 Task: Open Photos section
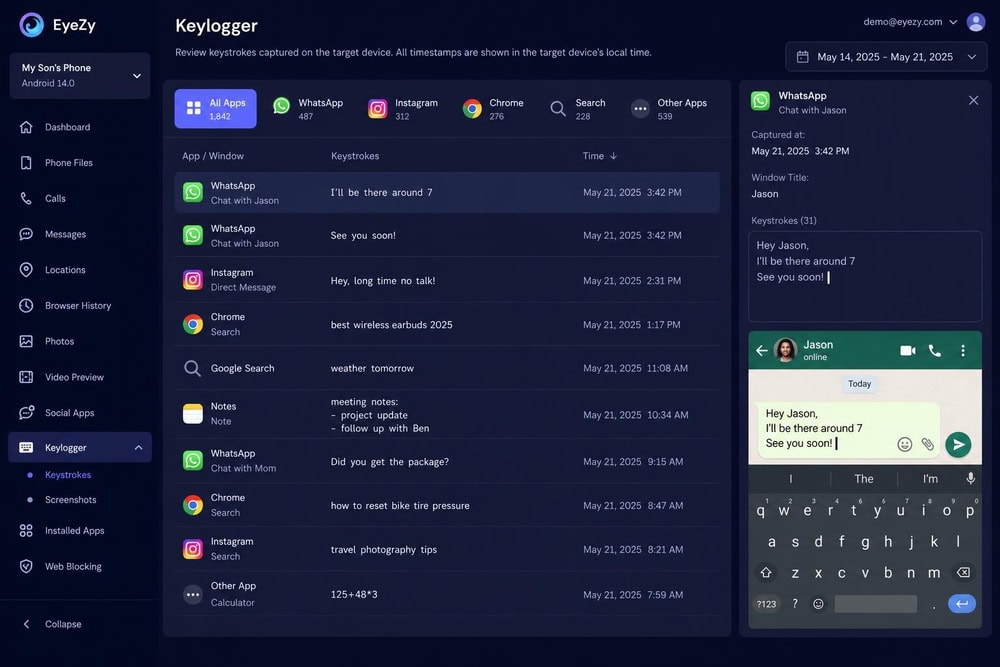[59, 341]
